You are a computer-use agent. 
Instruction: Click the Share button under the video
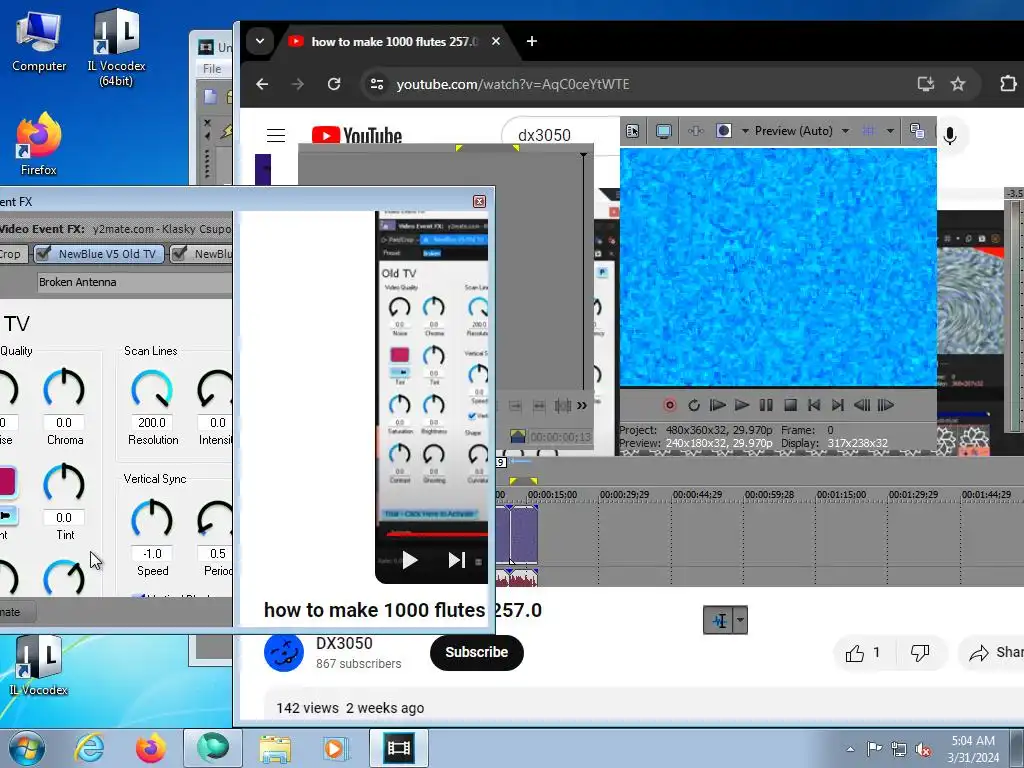coord(994,652)
